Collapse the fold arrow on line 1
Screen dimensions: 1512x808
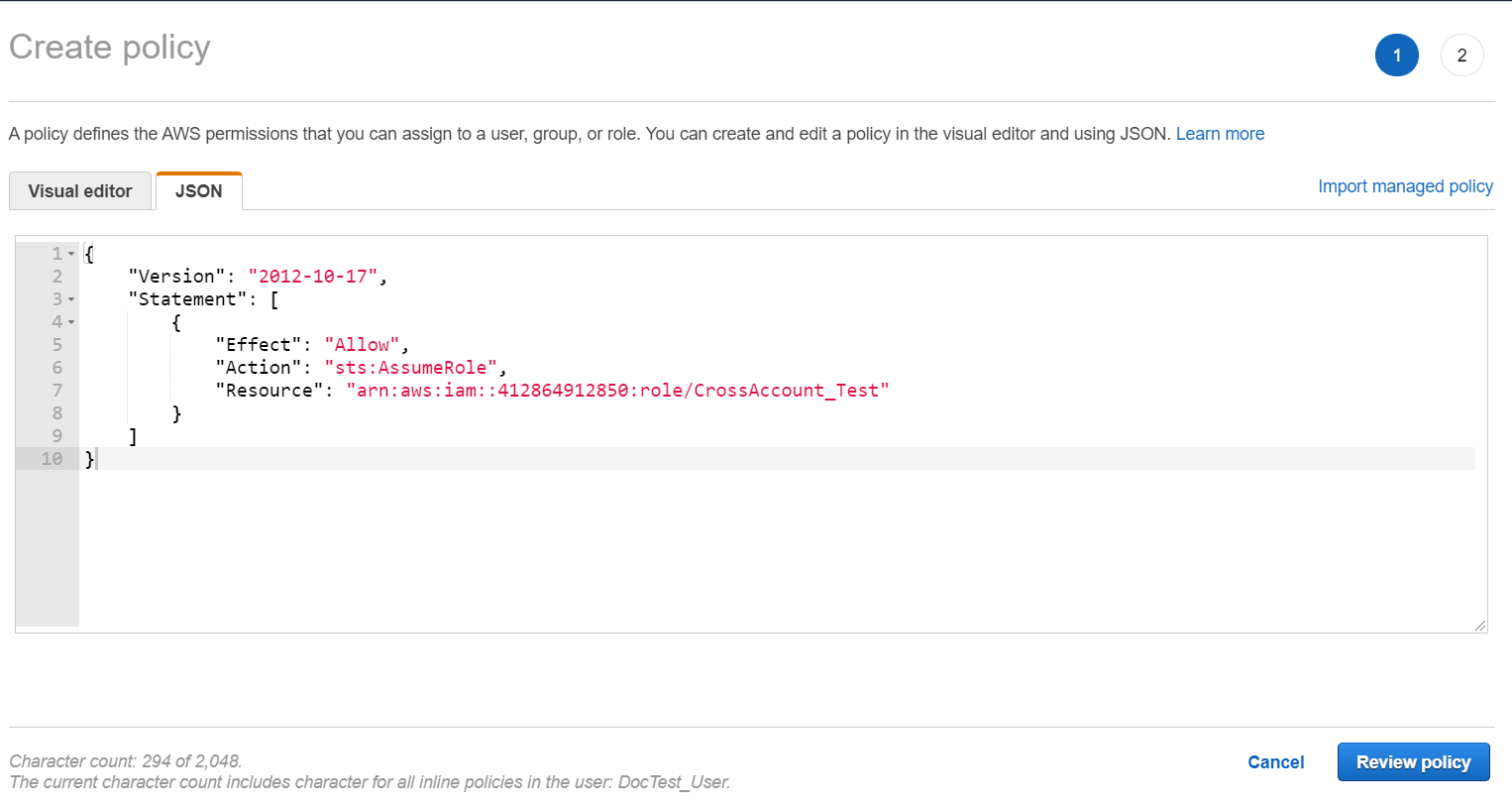point(71,254)
